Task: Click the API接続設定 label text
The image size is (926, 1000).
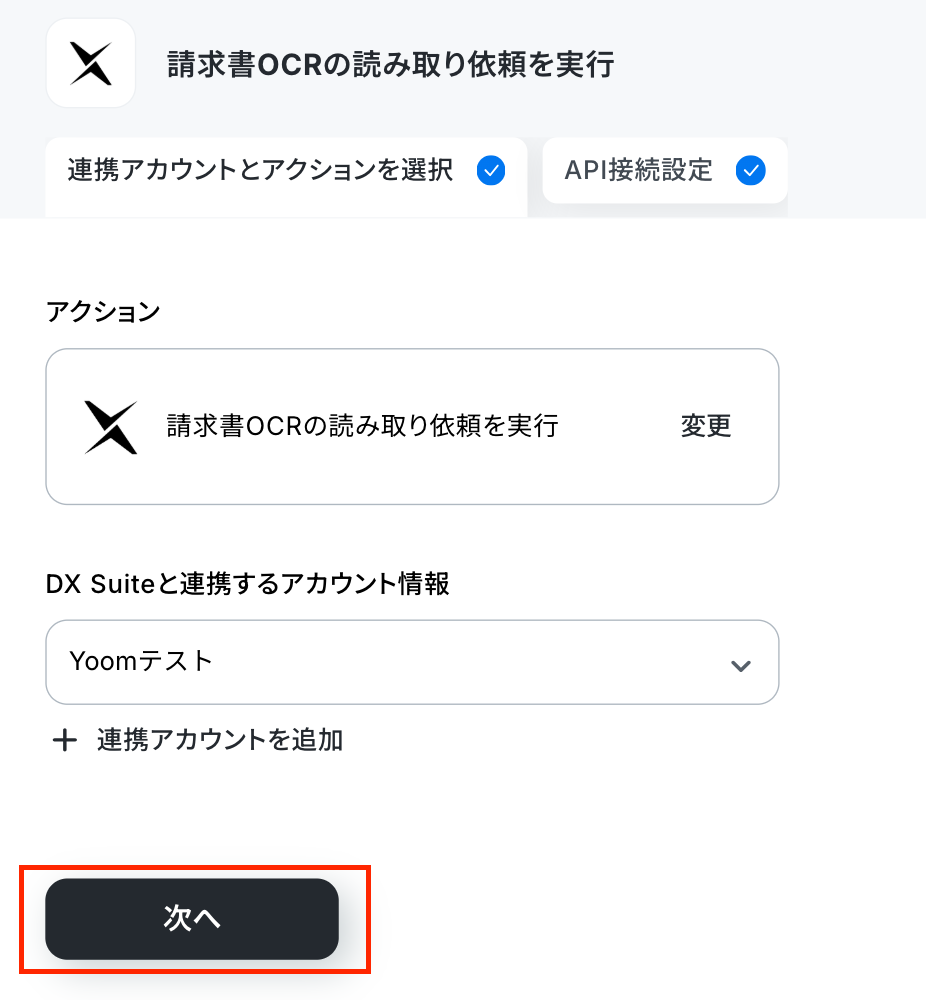Action: pos(638,170)
